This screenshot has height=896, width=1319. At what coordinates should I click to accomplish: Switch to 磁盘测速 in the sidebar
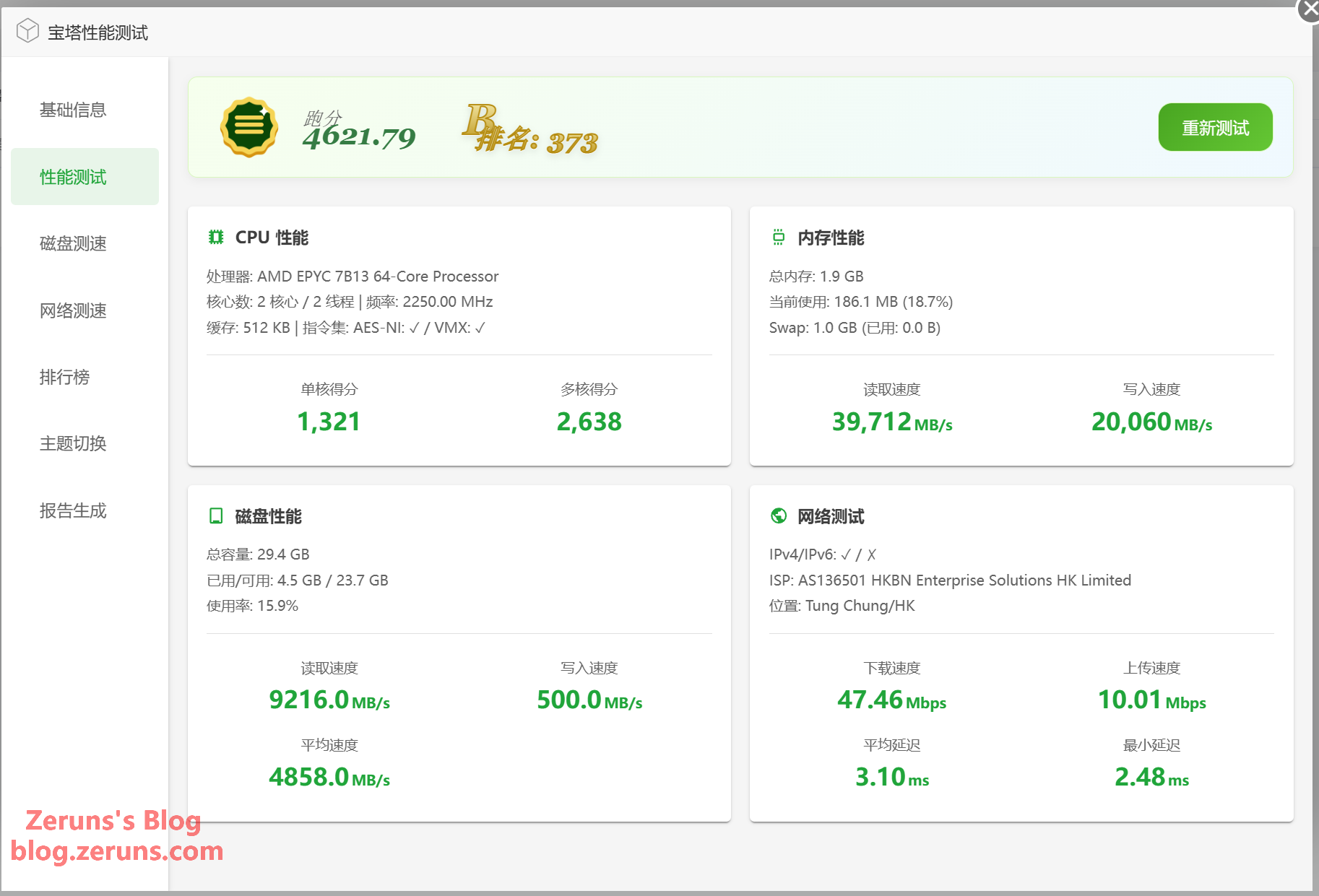(73, 243)
